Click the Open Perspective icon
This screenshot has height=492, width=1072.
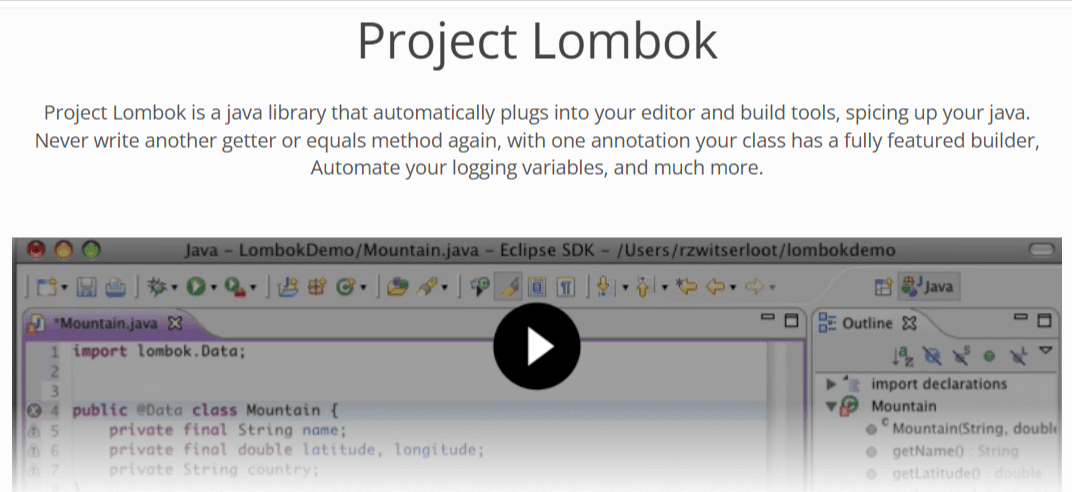point(884,288)
